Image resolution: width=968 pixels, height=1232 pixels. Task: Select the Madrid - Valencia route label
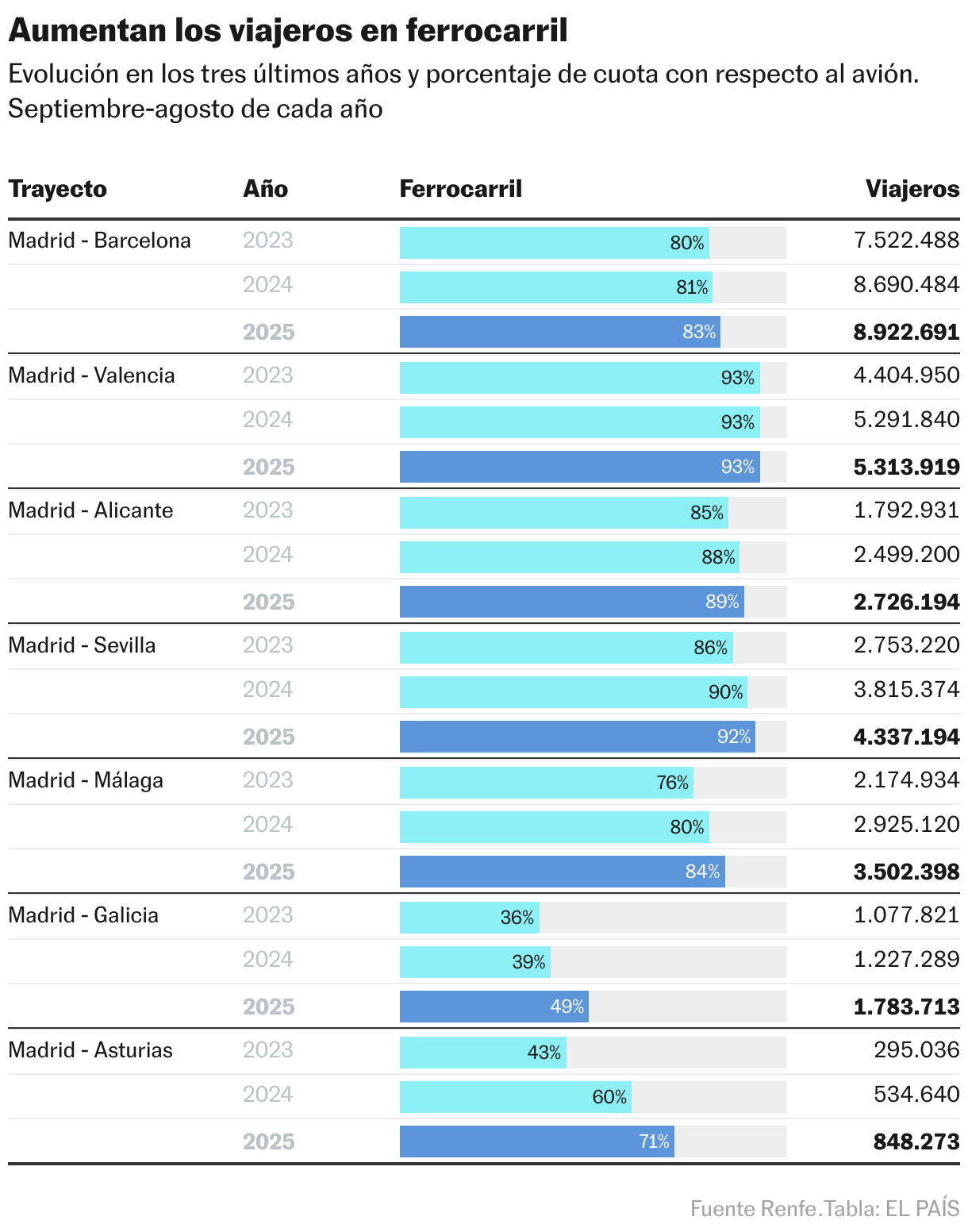click(91, 375)
